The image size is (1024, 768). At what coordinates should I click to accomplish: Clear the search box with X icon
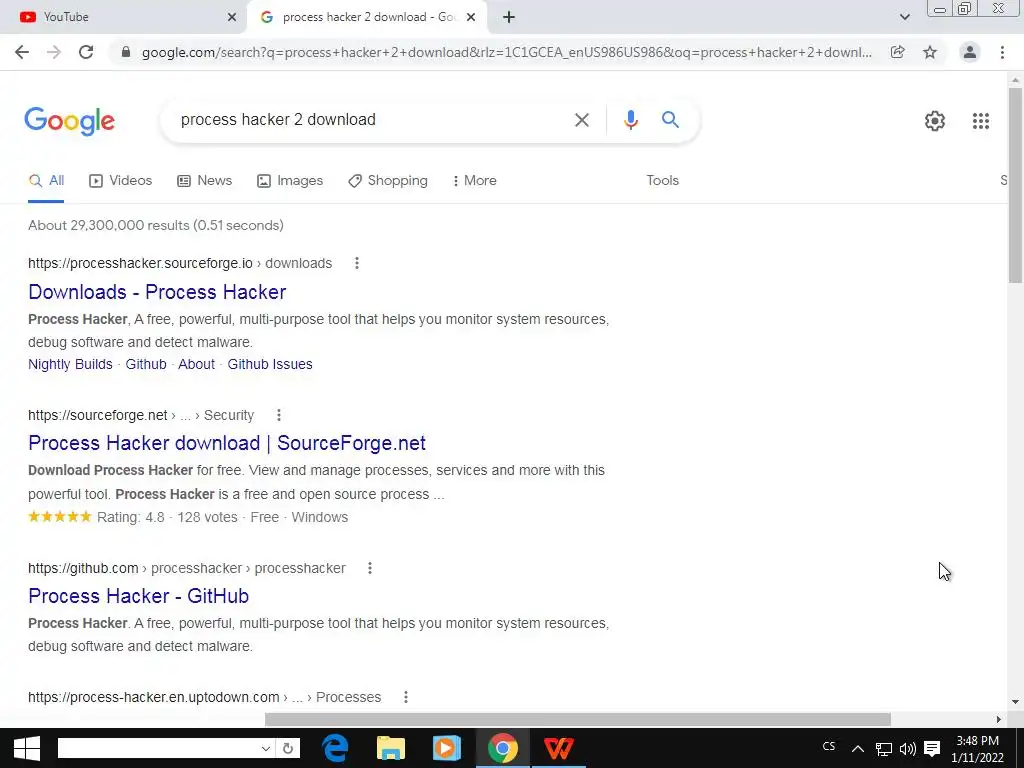(x=581, y=120)
